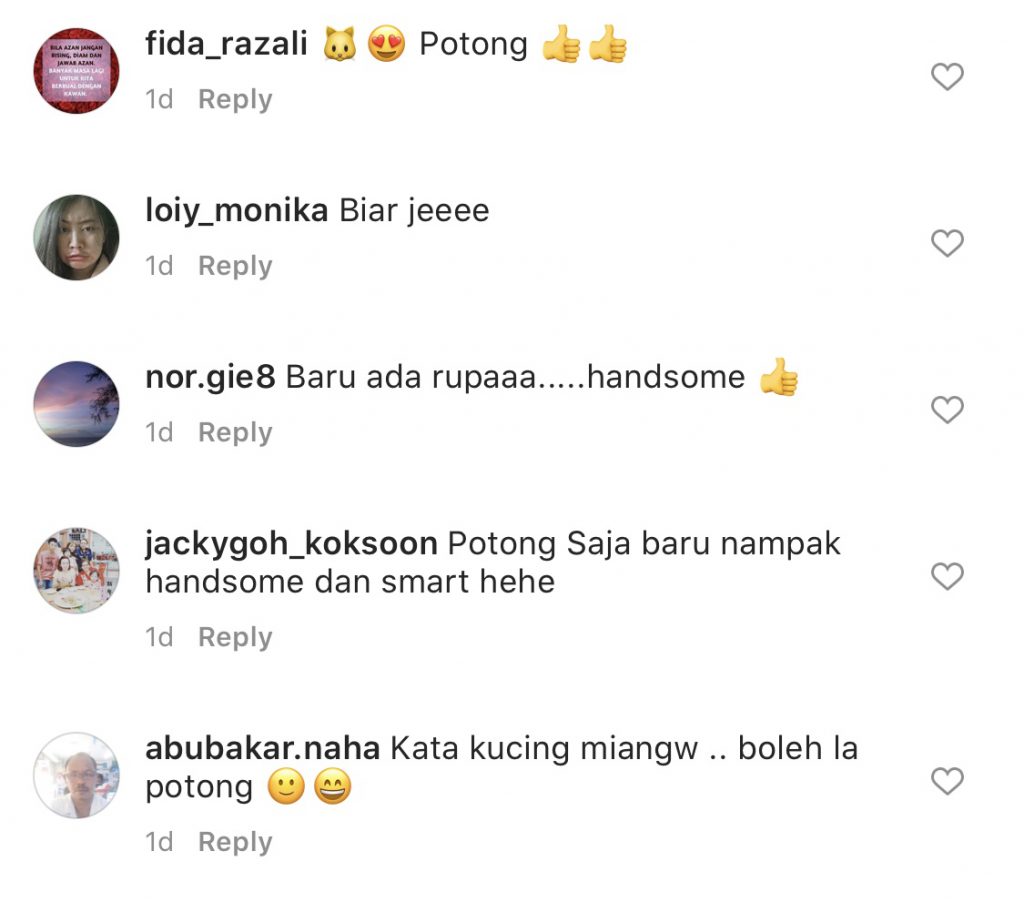This screenshot has height=902, width=1024.
Task: Visit loiy_monika's profile via username
Action: coord(236,211)
